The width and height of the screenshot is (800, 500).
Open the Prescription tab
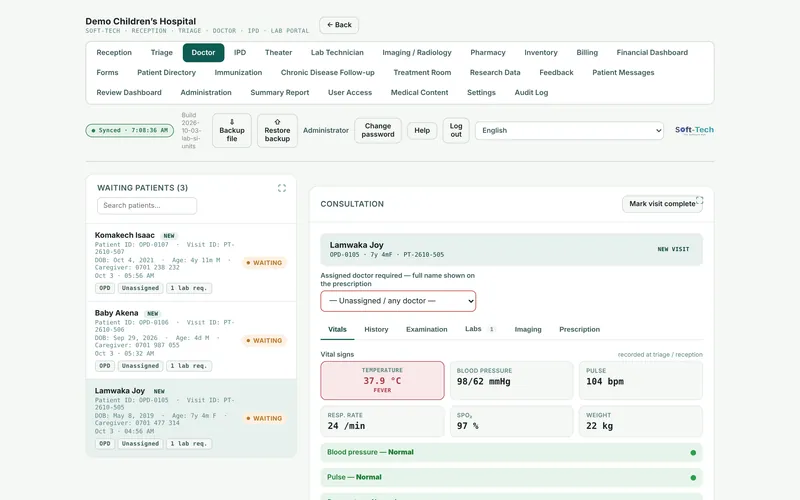pos(579,330)
